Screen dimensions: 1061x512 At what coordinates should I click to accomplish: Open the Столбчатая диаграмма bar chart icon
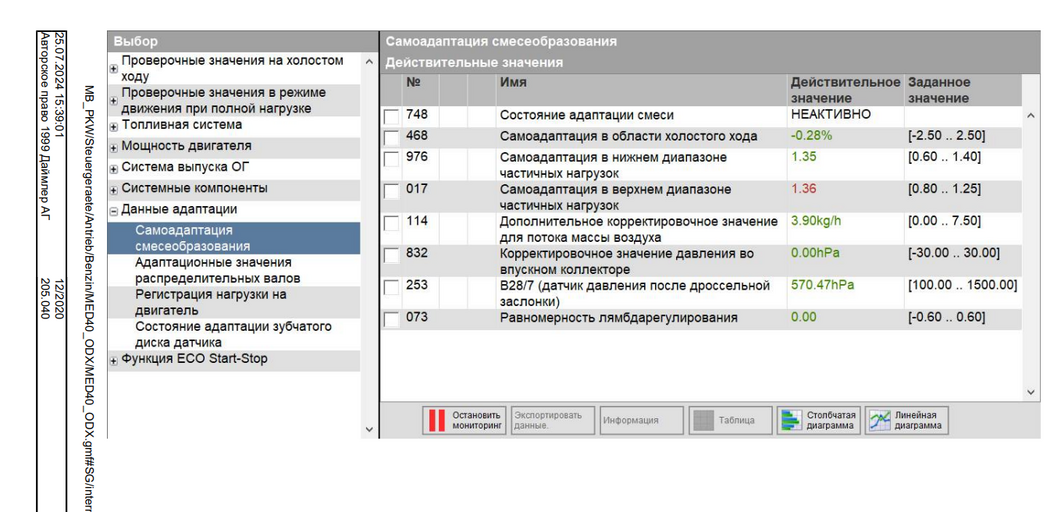[x=790, y=421]
